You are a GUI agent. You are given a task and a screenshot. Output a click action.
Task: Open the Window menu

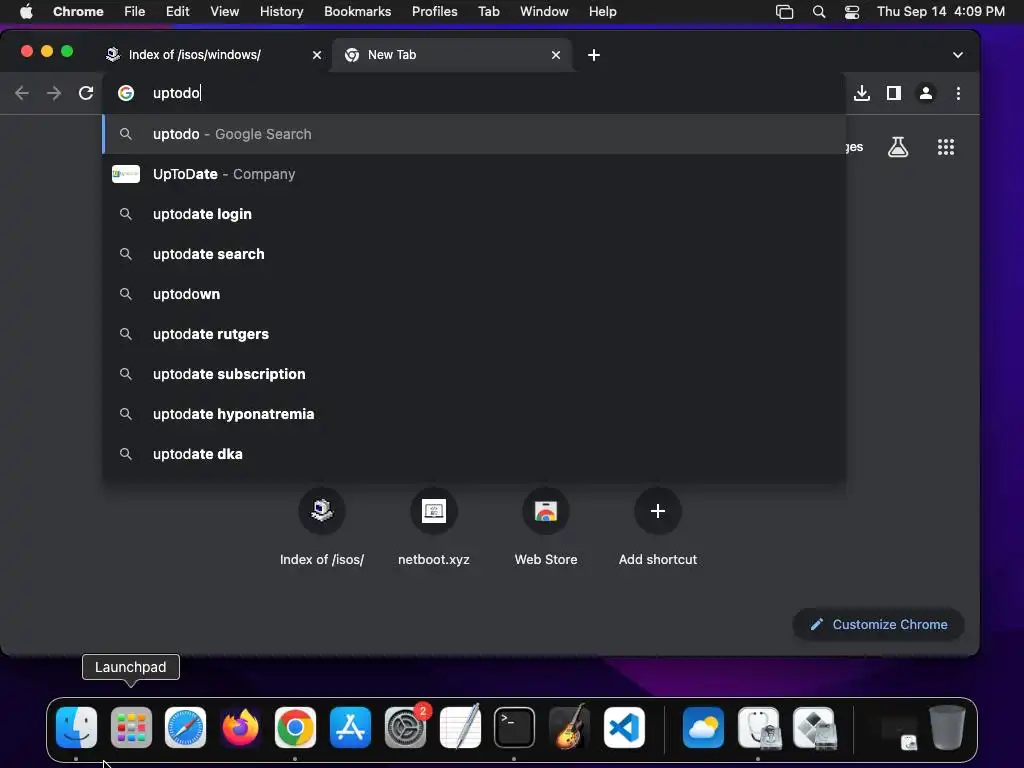544,11
